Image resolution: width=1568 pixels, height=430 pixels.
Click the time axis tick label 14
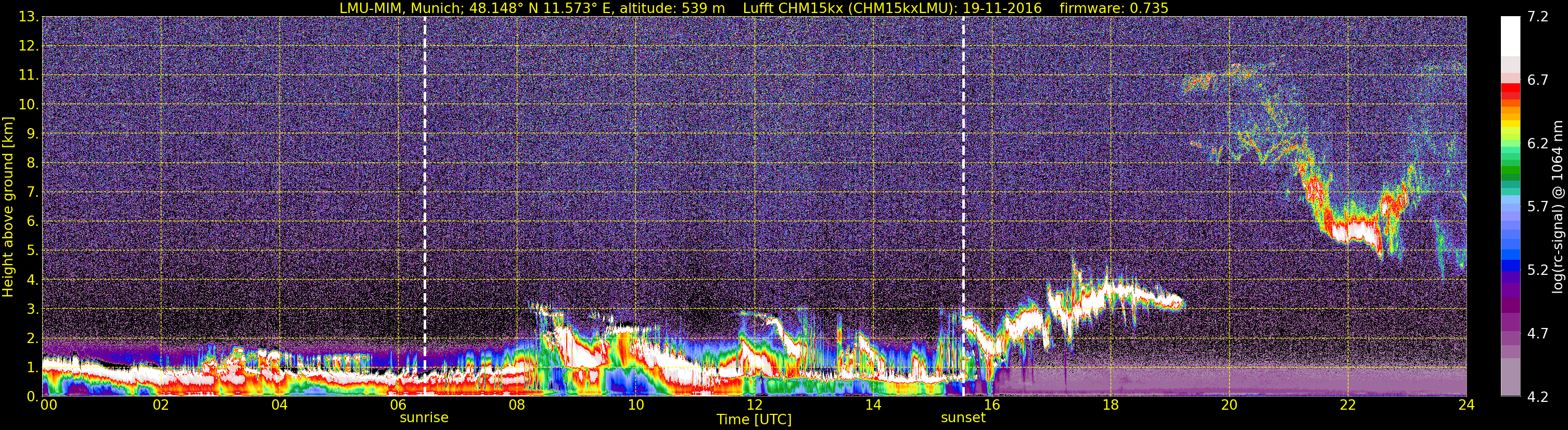[x=873, y=405]
